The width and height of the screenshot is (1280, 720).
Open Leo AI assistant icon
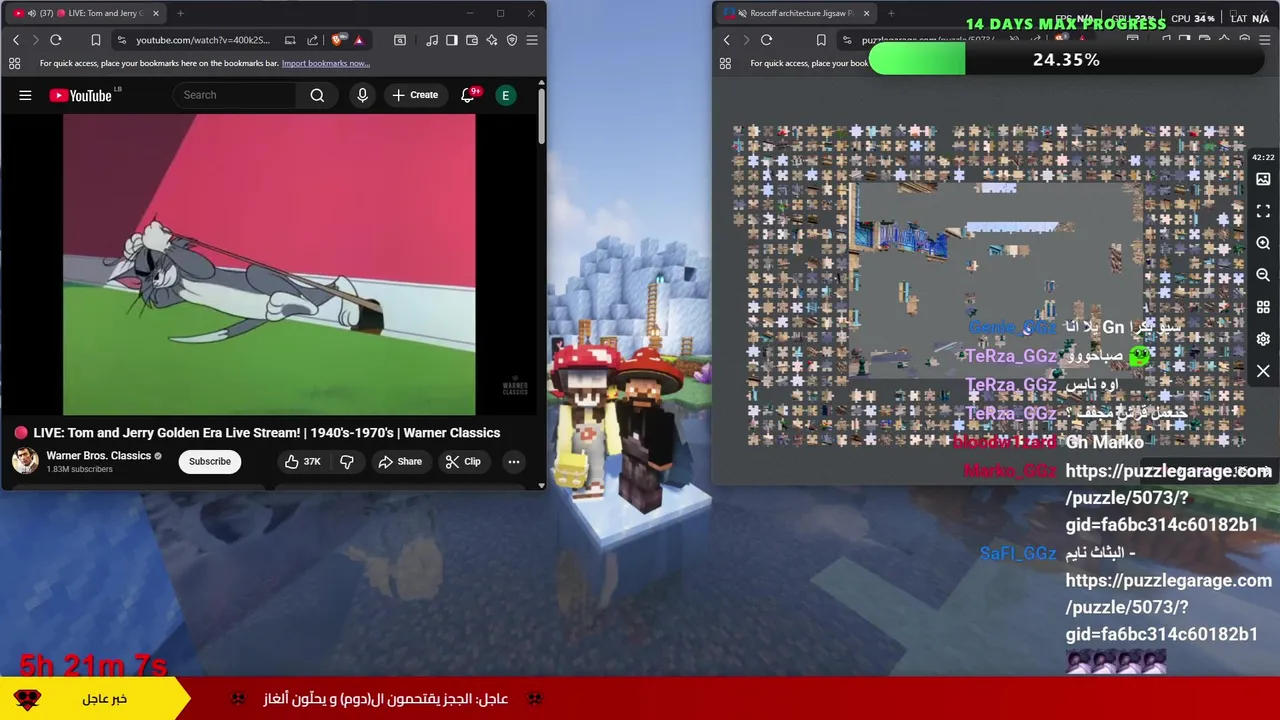click(x=492, y=40)
